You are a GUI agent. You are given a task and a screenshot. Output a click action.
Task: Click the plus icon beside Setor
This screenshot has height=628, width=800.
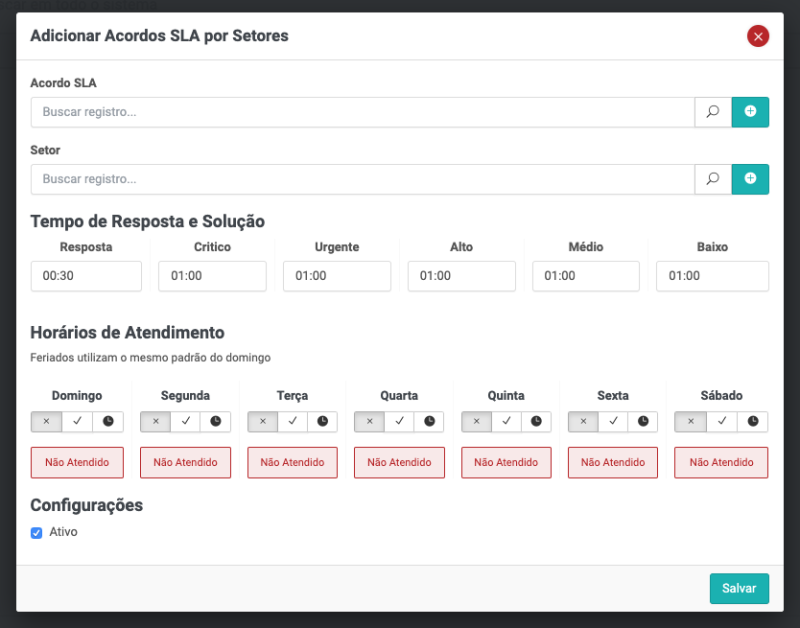(x=750, y=179)
